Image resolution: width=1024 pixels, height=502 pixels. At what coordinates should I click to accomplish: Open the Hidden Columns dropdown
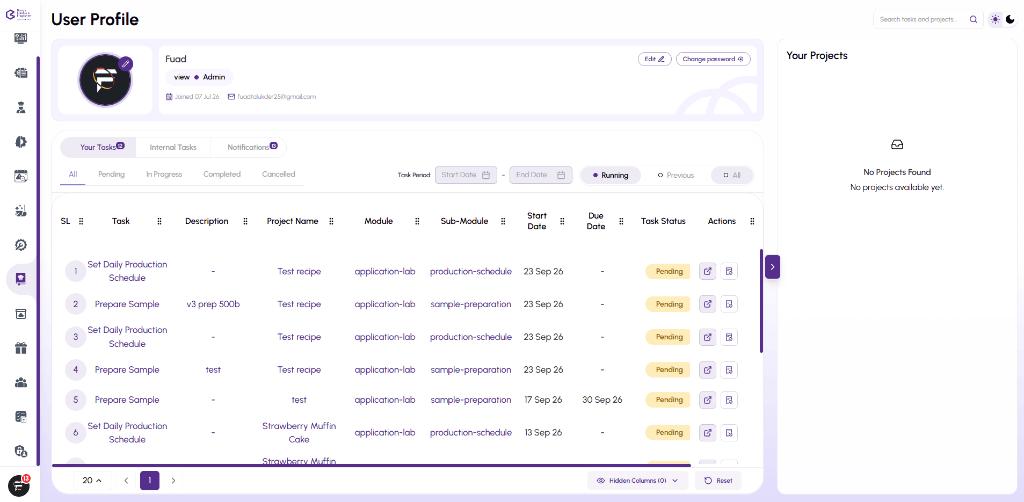coord(638,480)
